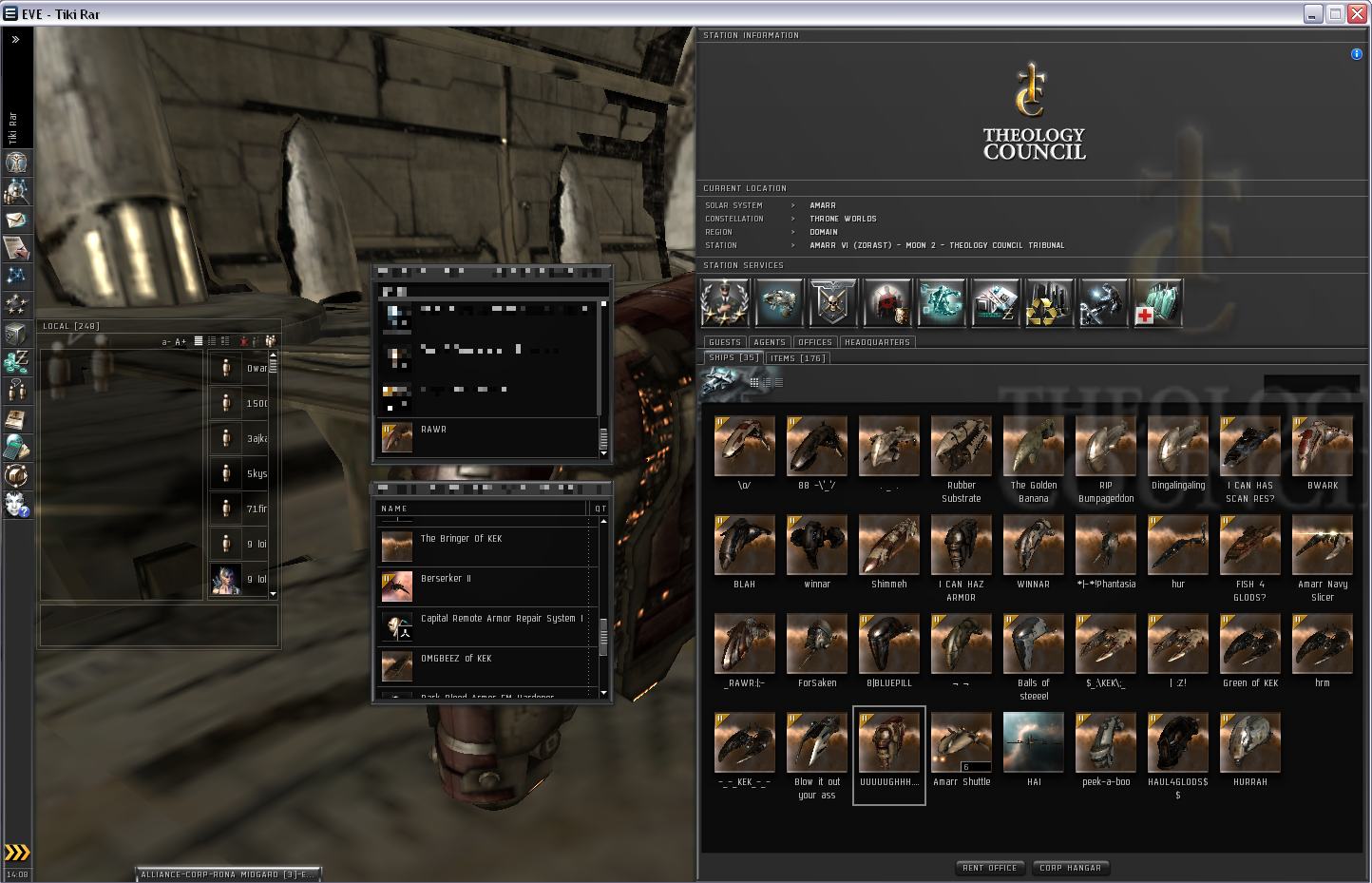
Task: Switch to the Agents tab
Action: 770,342
